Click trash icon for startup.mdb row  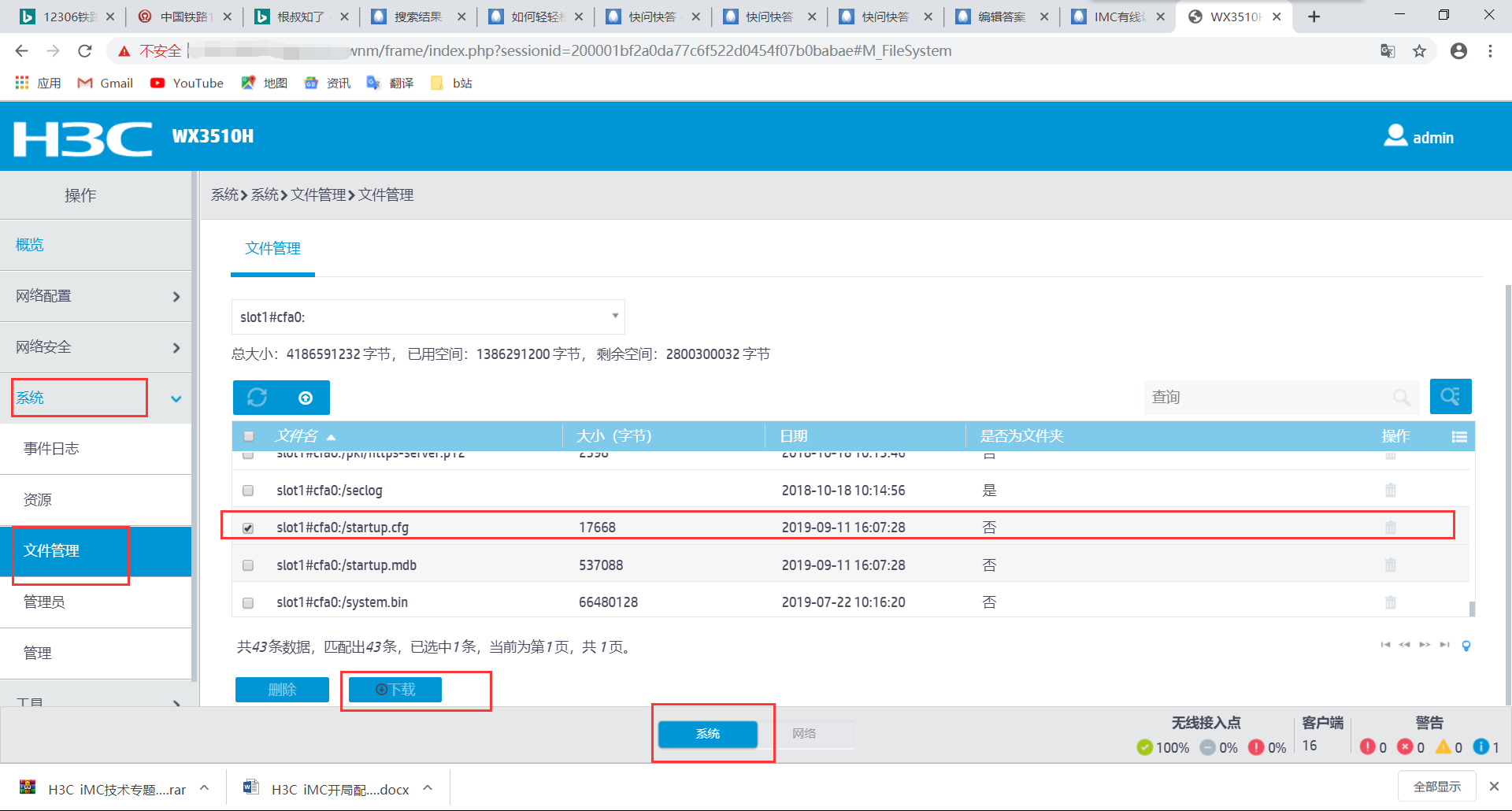[1391, 565]
